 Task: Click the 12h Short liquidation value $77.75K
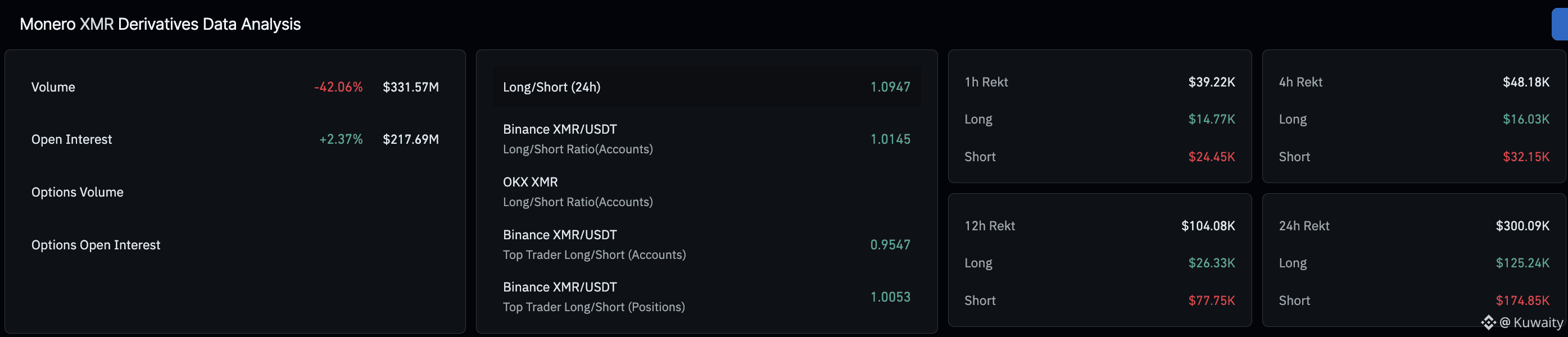[1211, 300]
